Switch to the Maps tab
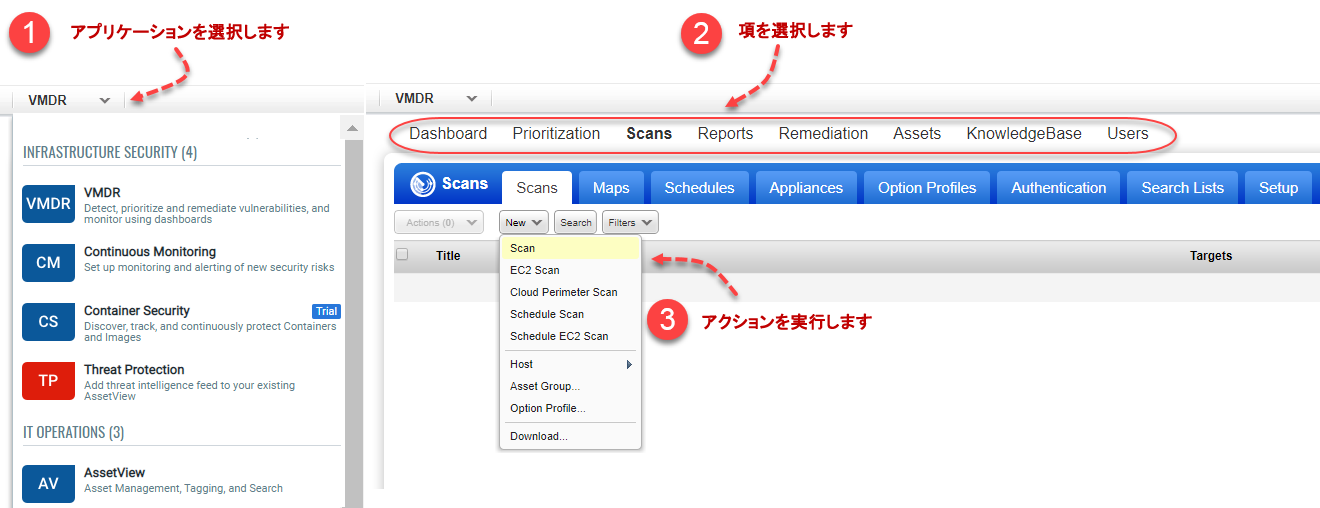1320x508 pixels. (611, 188)
